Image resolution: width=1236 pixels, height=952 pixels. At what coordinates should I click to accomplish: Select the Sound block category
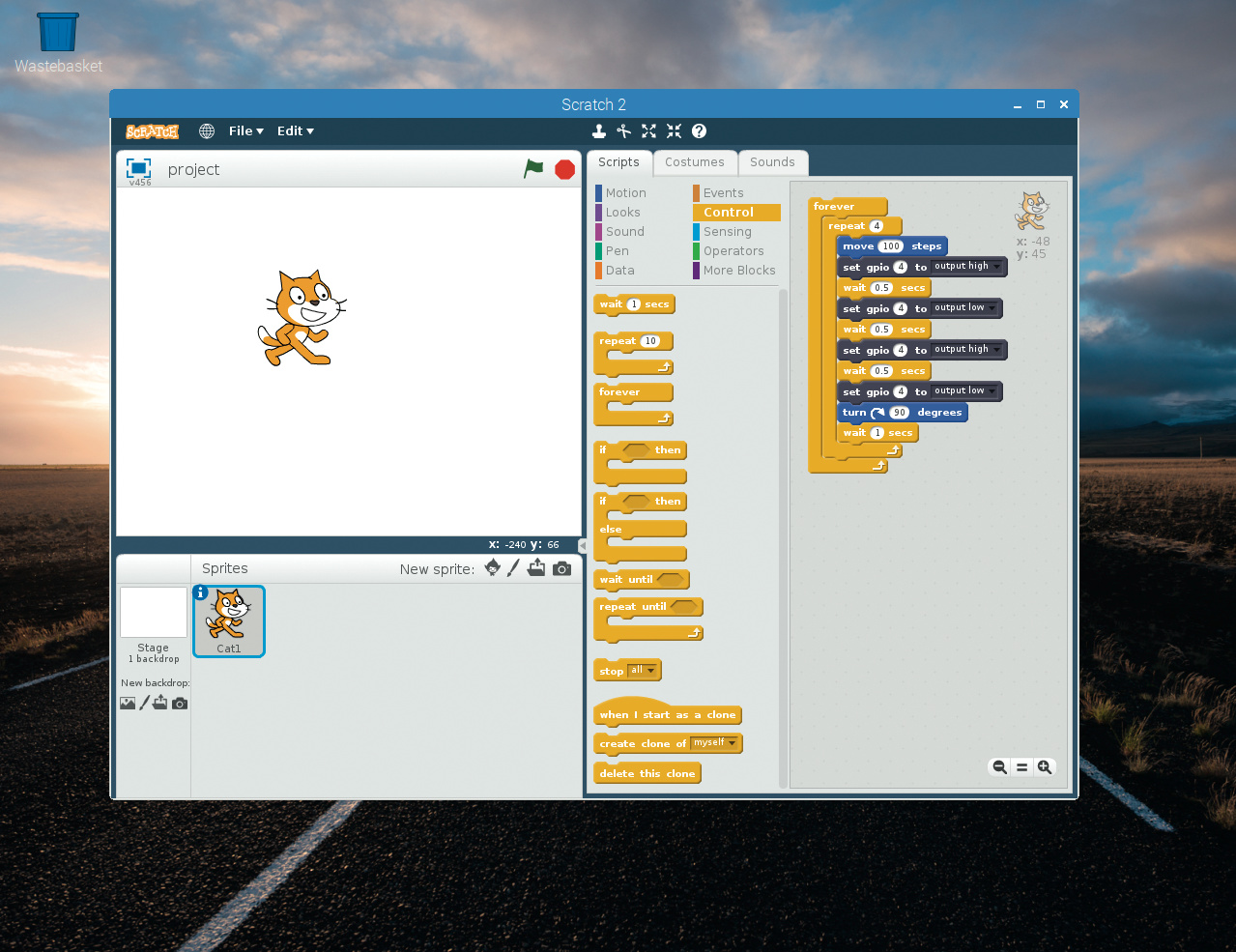point(624,232)
